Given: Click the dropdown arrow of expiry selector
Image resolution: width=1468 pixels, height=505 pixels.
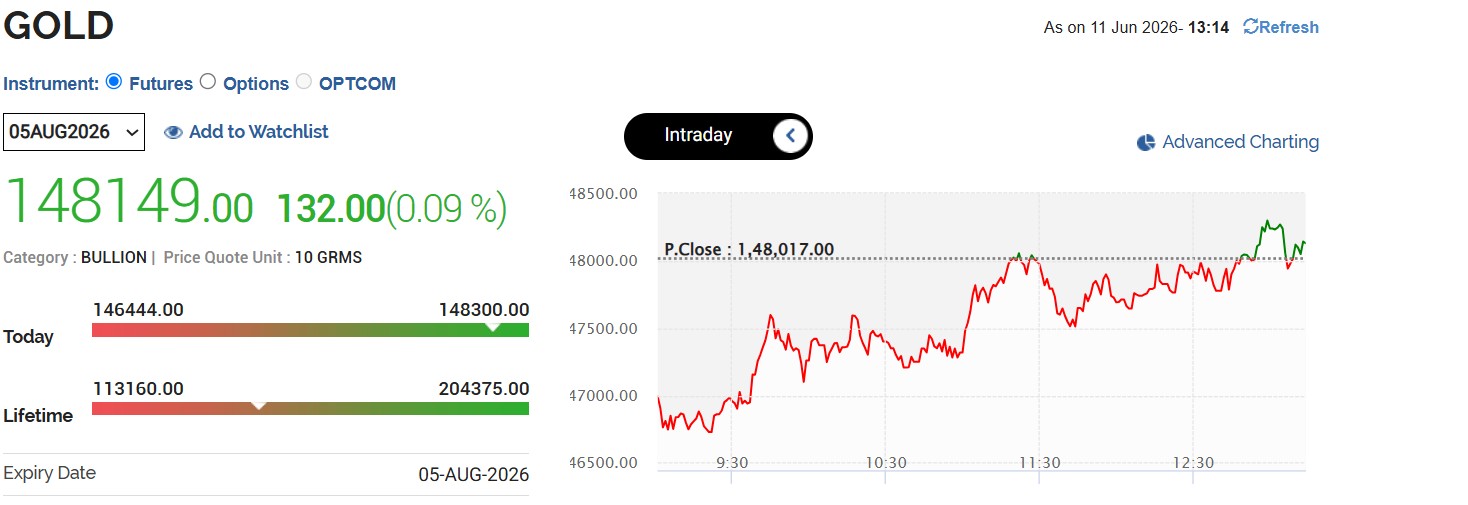Looking at the screenshot, I should point(132,132).
